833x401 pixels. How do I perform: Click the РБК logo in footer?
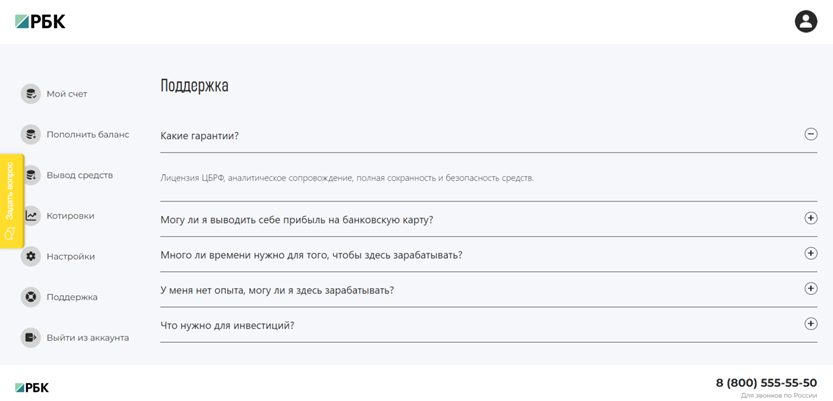(x=32, y=388)
